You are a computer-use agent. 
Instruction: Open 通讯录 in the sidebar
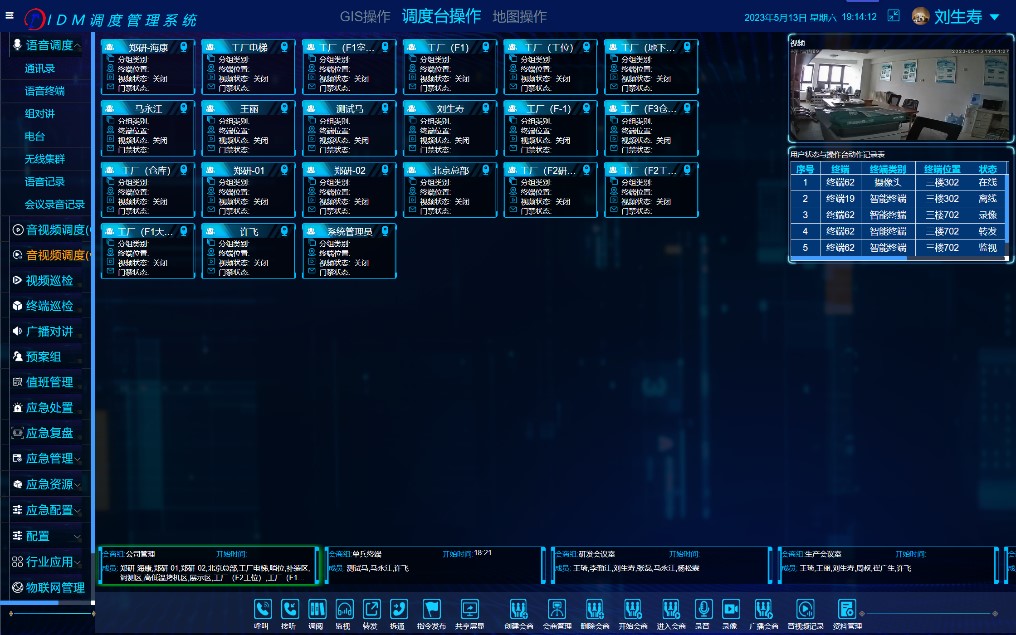coord(40,68)
